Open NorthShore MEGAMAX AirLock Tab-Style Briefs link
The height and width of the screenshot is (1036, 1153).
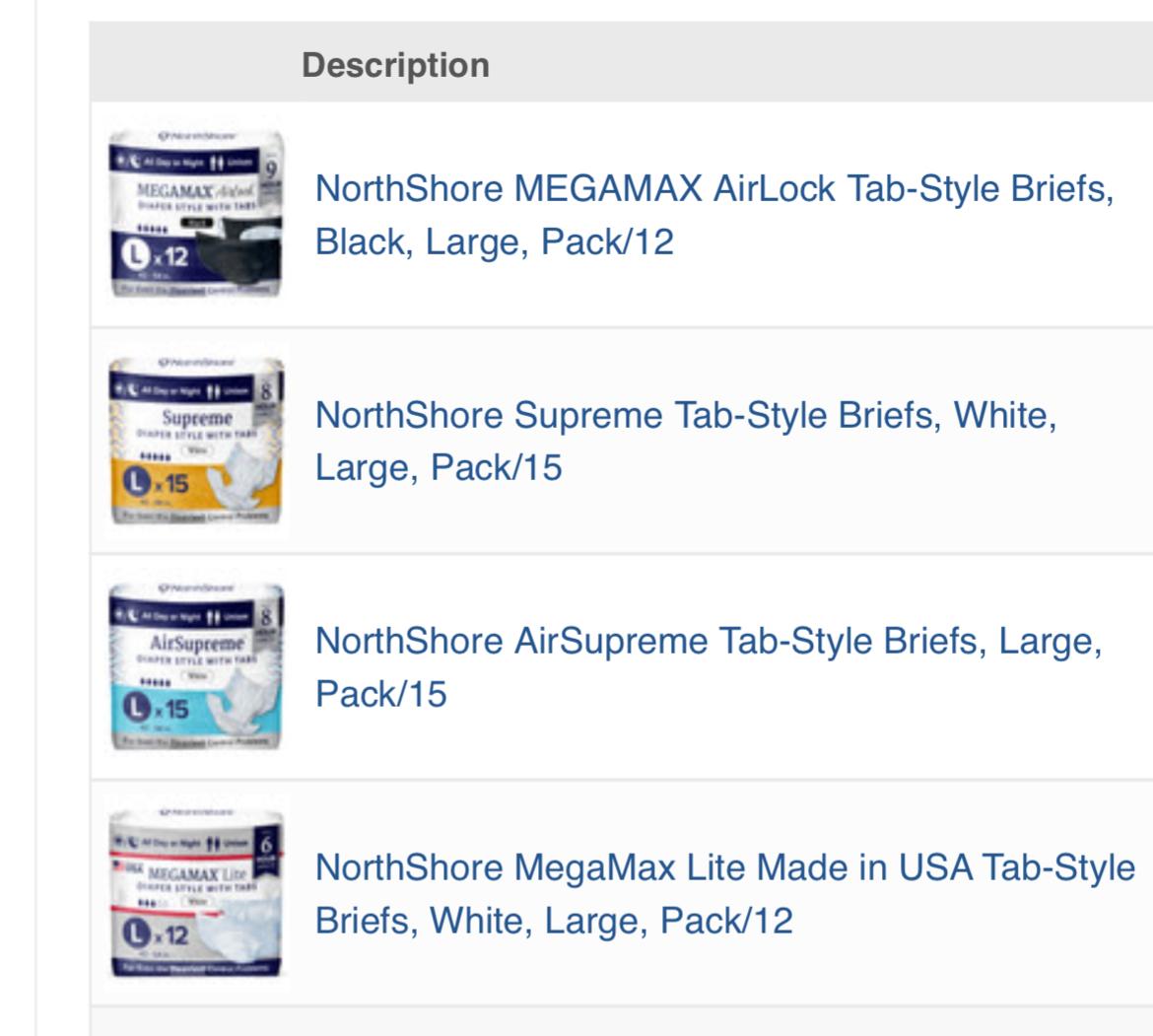714,215
